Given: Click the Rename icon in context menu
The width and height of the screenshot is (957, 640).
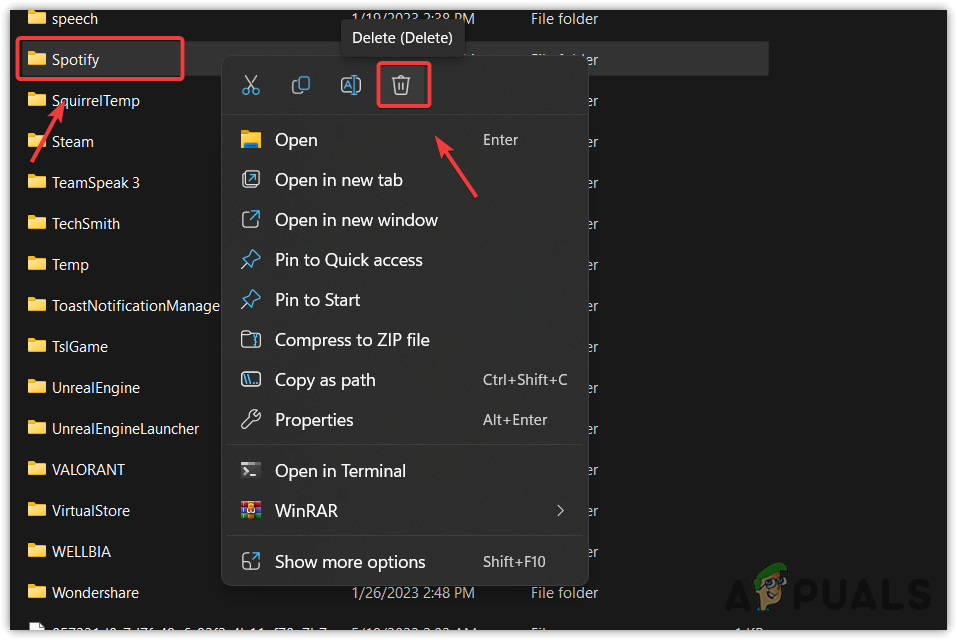Looking at the screenshot, I should [351, 85].
